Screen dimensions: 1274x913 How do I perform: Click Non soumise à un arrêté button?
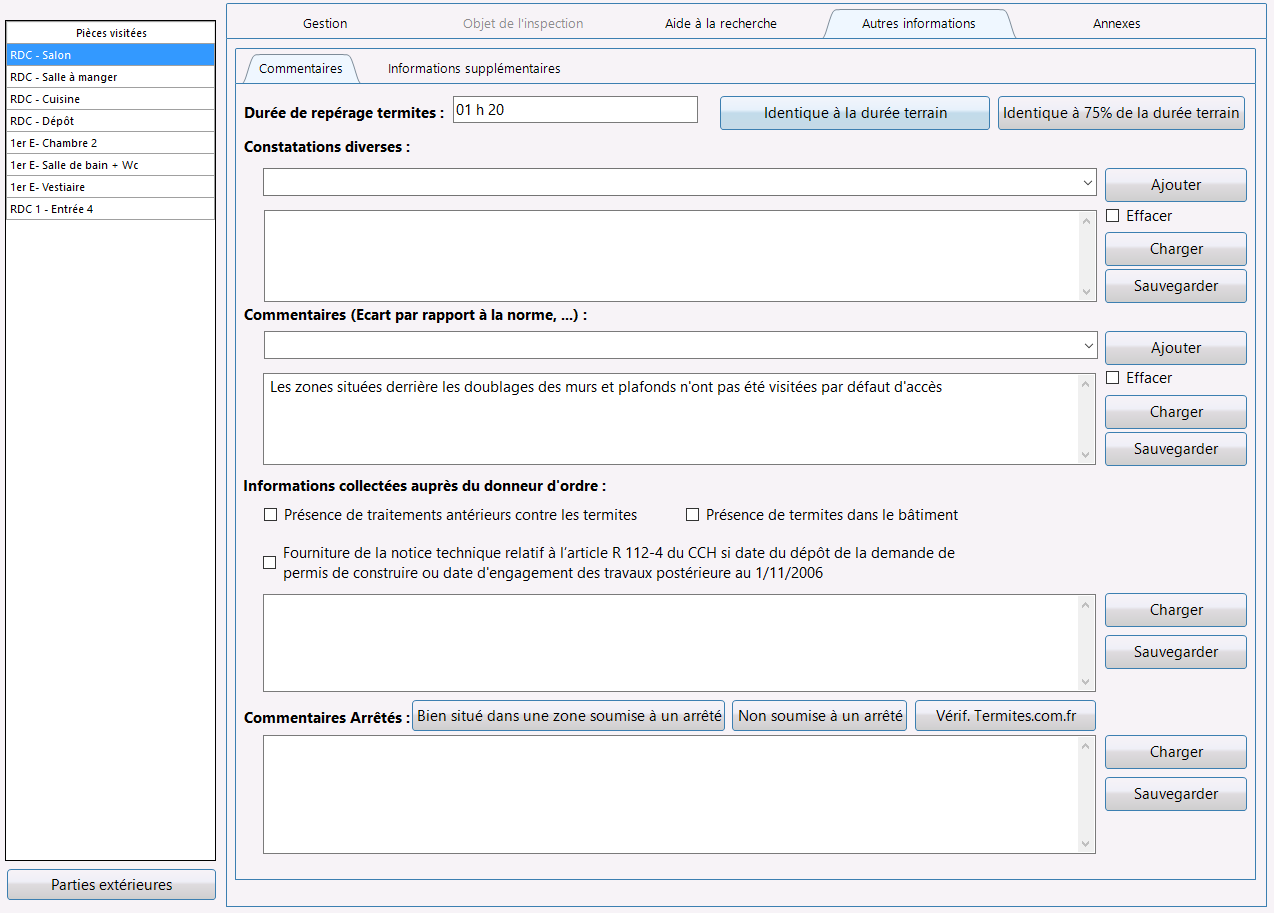tap(820, 716)
